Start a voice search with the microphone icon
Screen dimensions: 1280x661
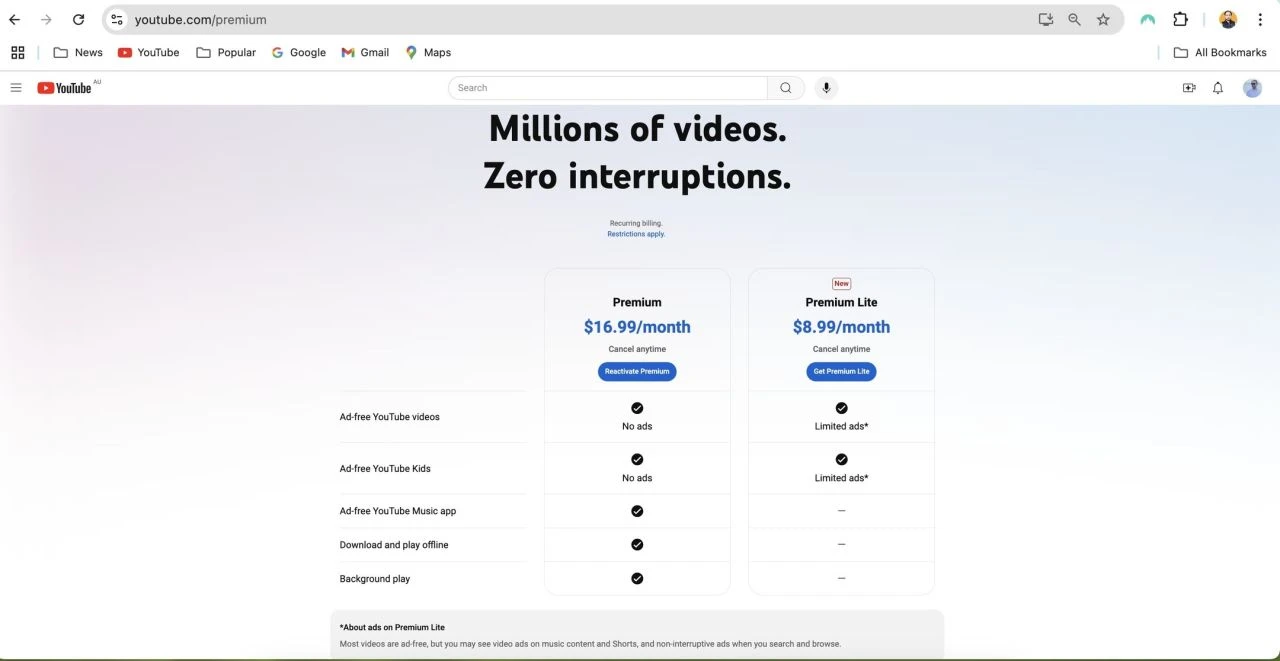825,87
